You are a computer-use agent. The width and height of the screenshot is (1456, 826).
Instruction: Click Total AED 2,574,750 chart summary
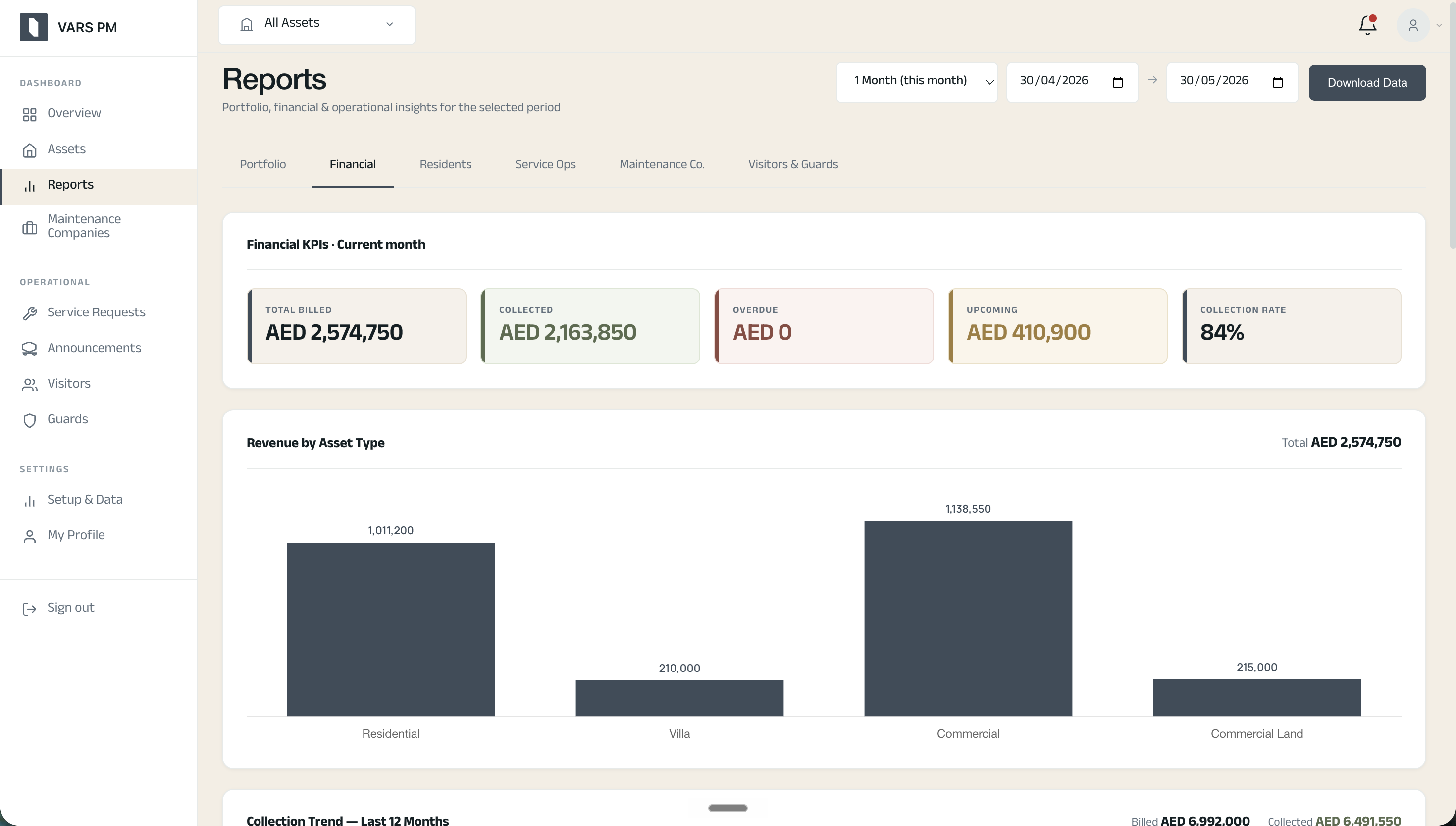(1341, 442)
